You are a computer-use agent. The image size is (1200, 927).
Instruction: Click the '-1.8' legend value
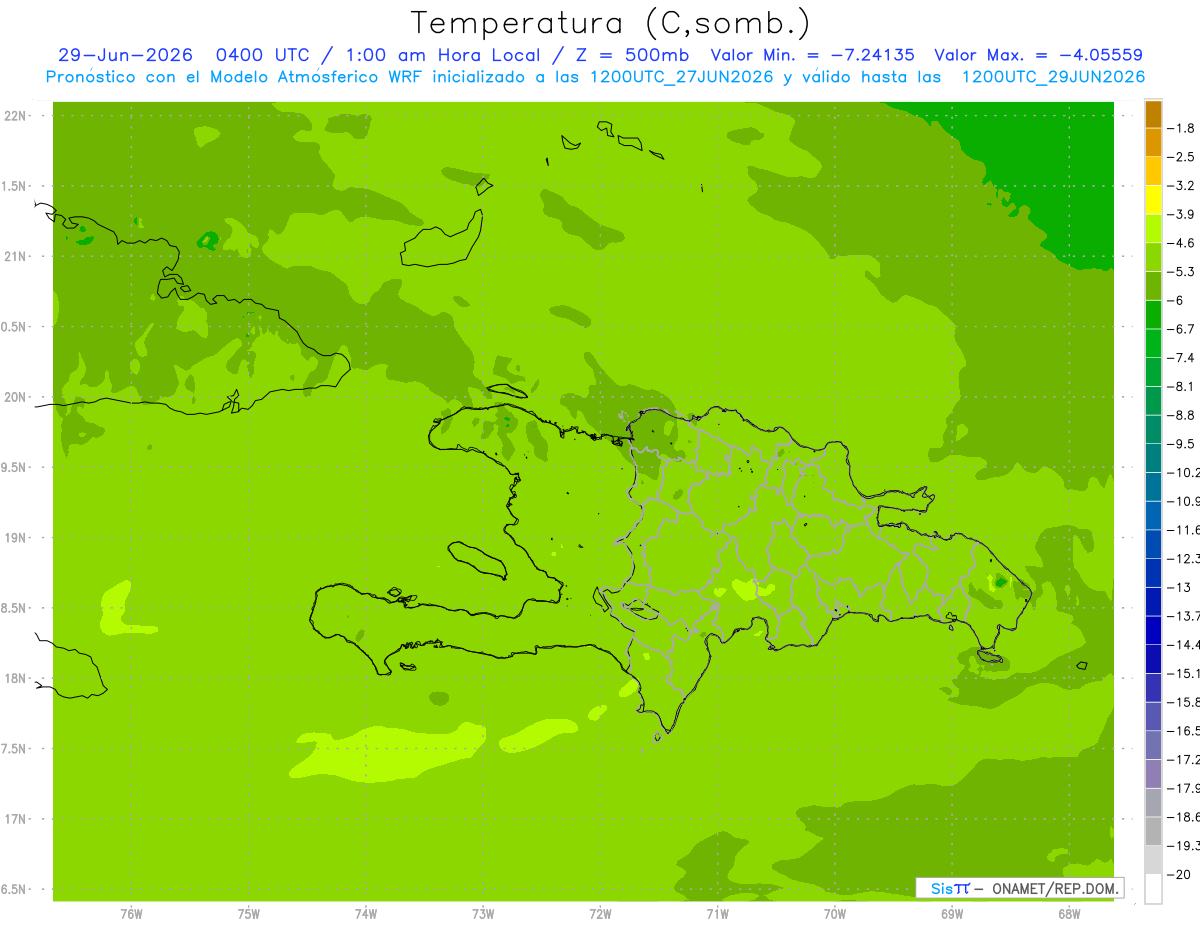(1181, 128)
